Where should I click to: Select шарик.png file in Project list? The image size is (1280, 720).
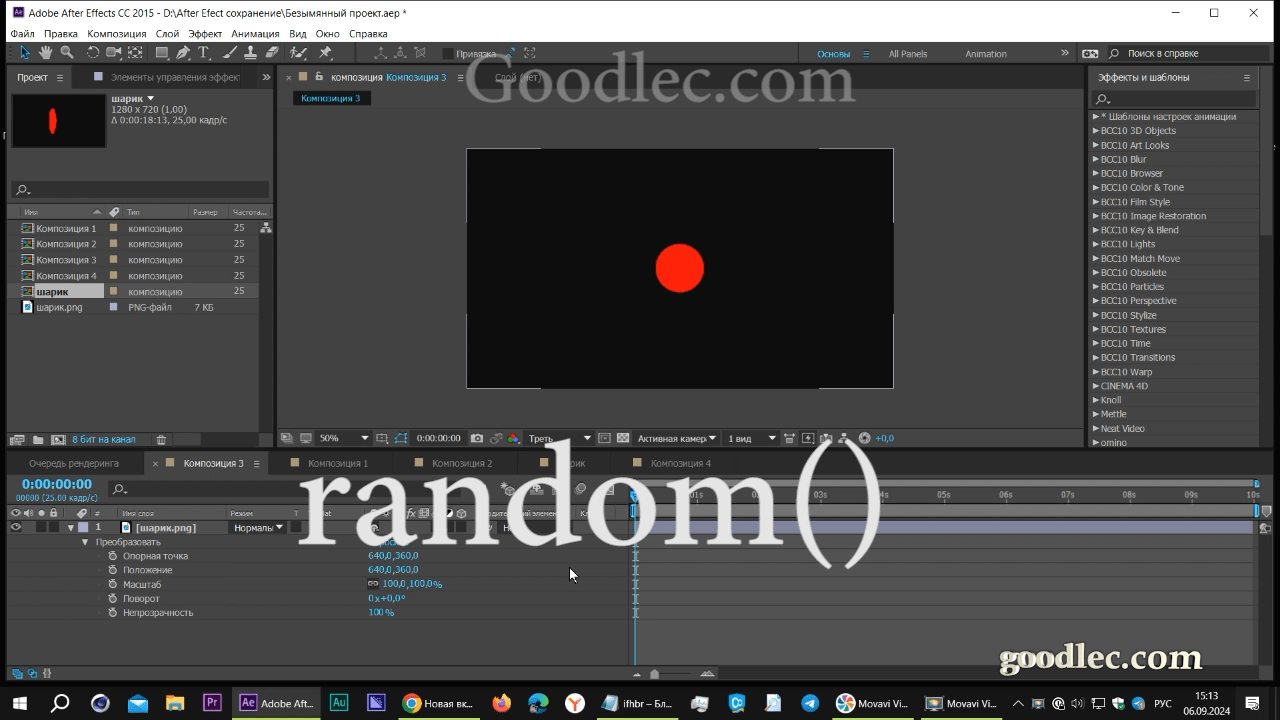coord(60,307)
